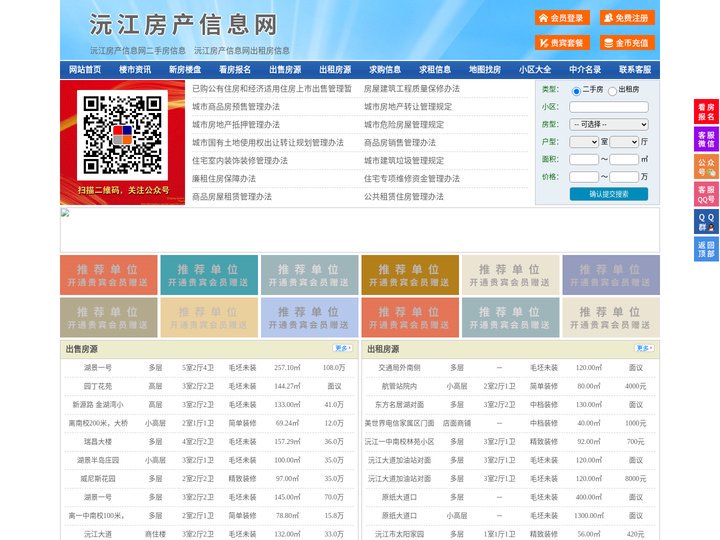Open the 公共租赁住房管理办法 link

(x=404, y=197)
